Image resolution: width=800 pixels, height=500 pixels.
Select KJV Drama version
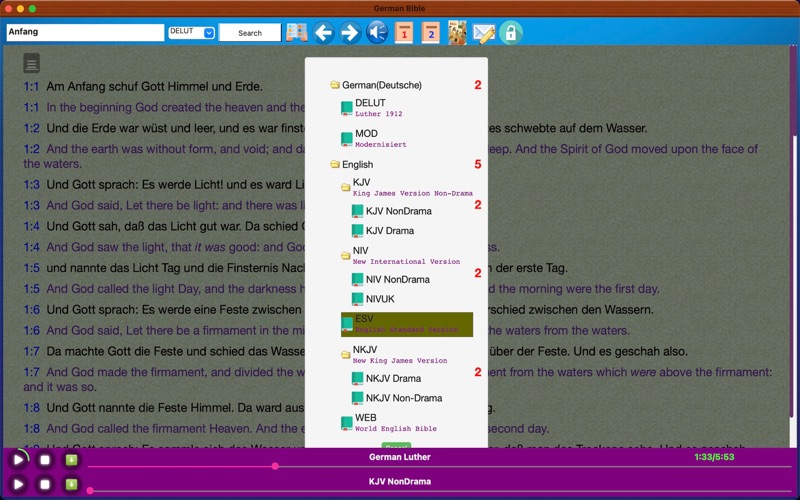390,231
